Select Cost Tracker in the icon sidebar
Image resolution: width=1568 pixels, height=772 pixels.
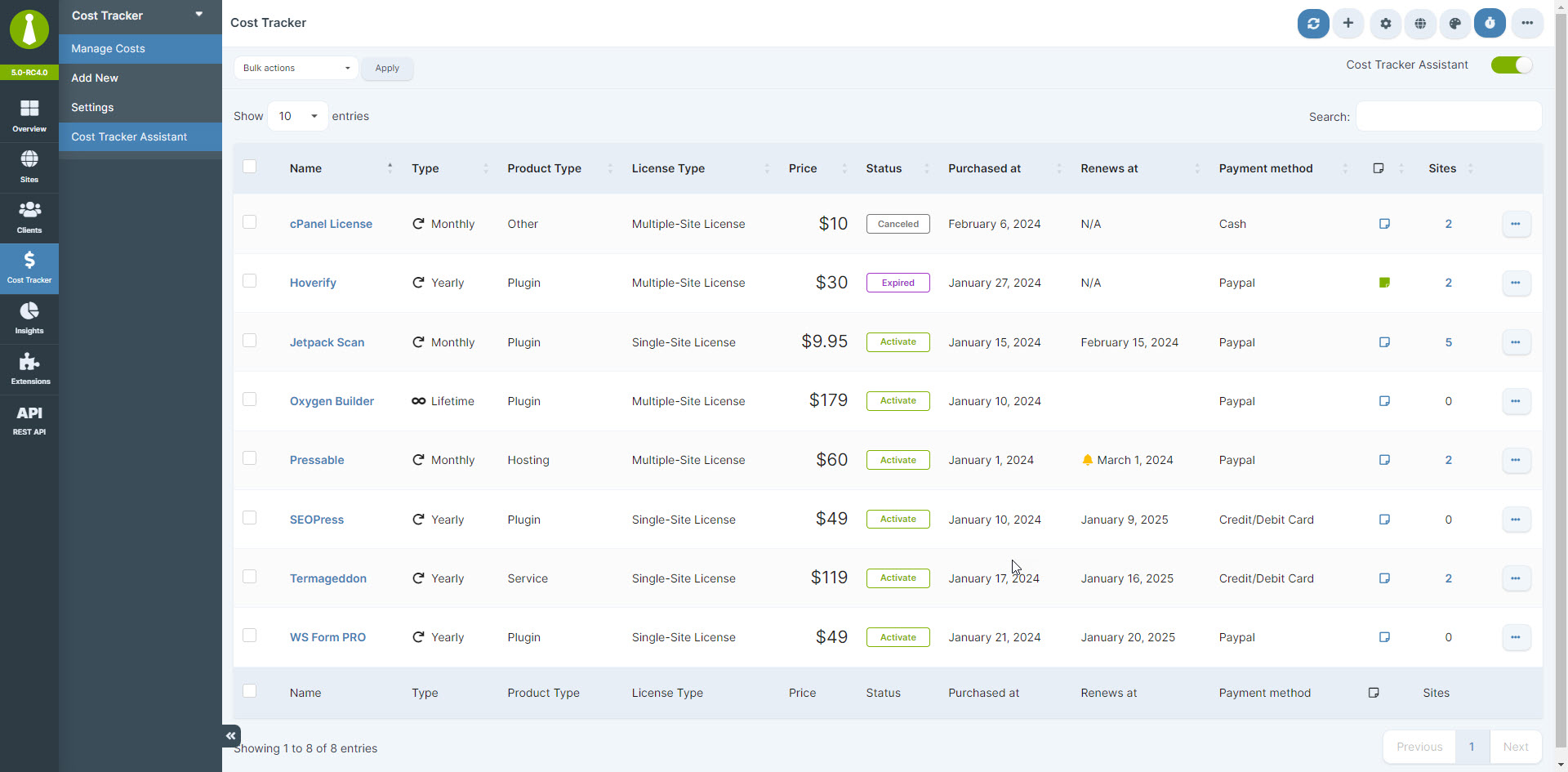pos(29,268)
